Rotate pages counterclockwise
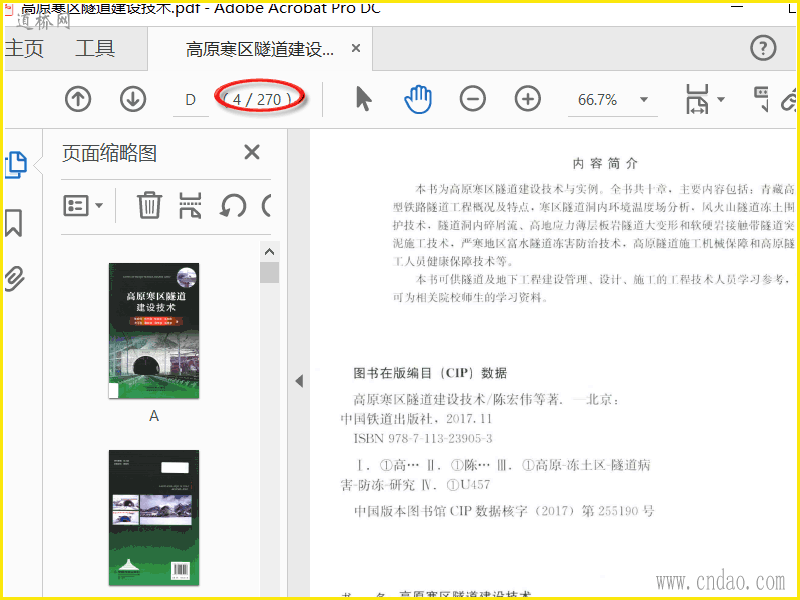 (233, 206)
